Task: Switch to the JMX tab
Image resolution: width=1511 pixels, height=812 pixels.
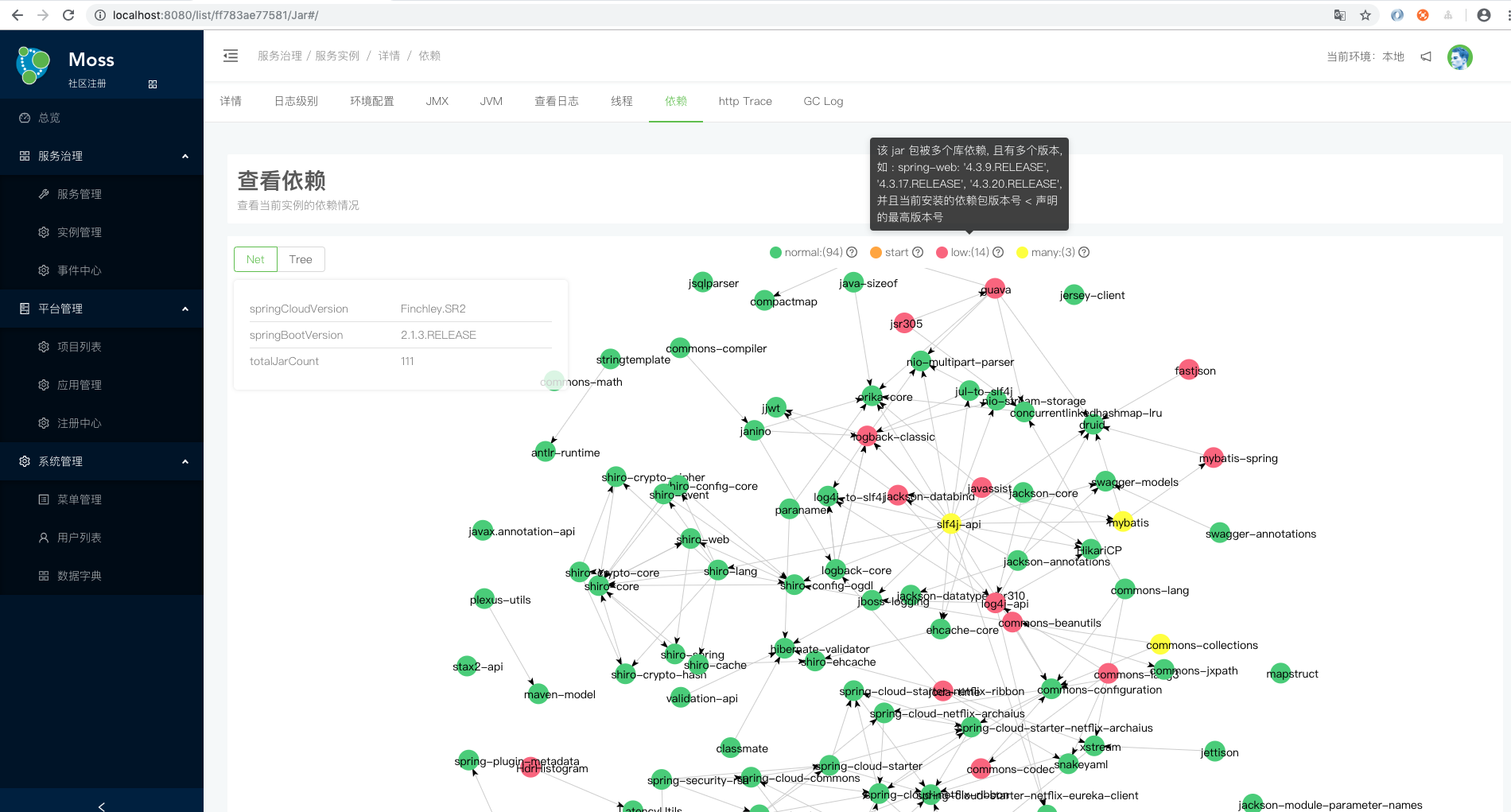Action: pyautogui.click(x=437, y=101)
